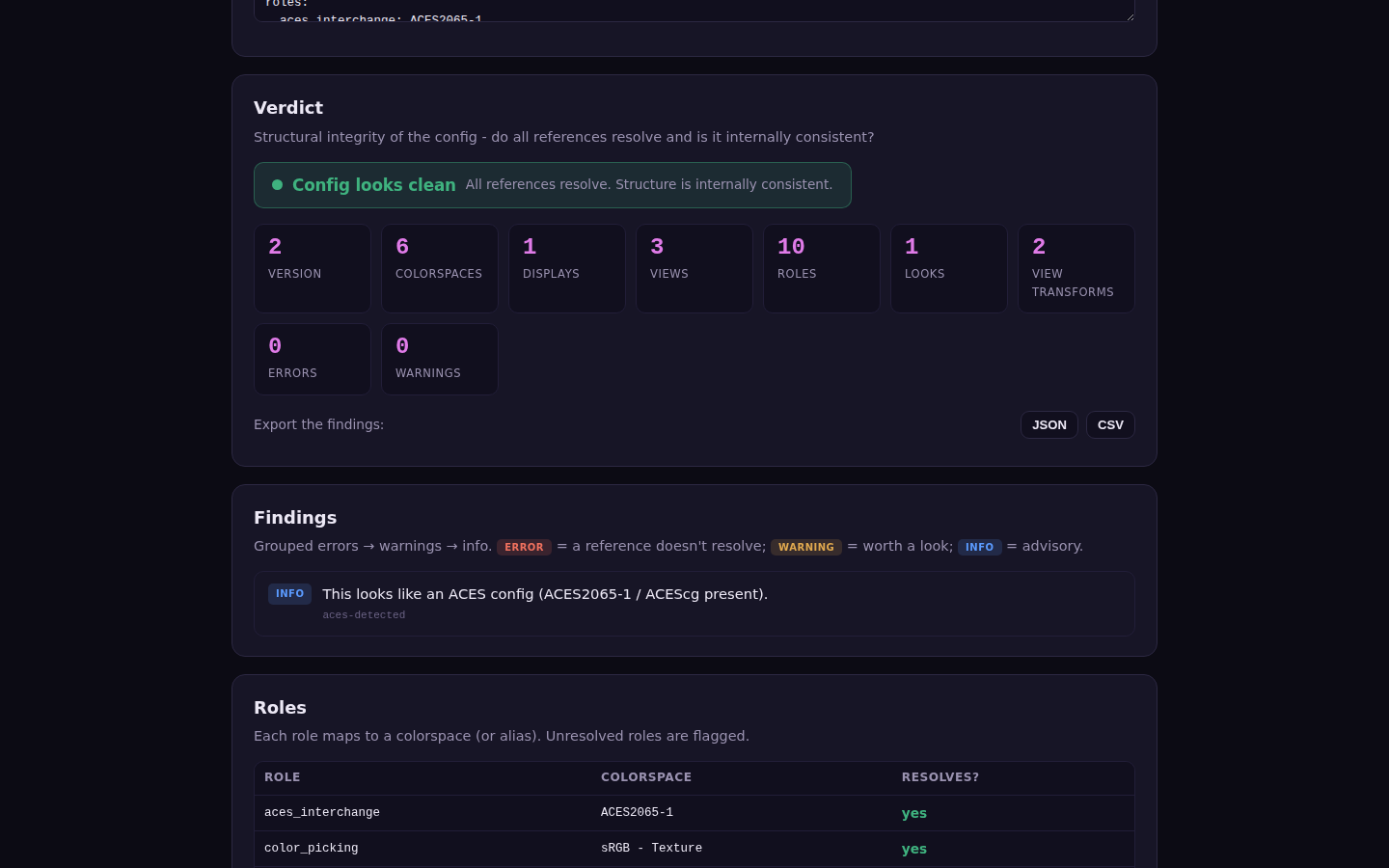The image size is (1389, 868).
Task: Select the View Transforms count card
Action: coord(1076,269)
